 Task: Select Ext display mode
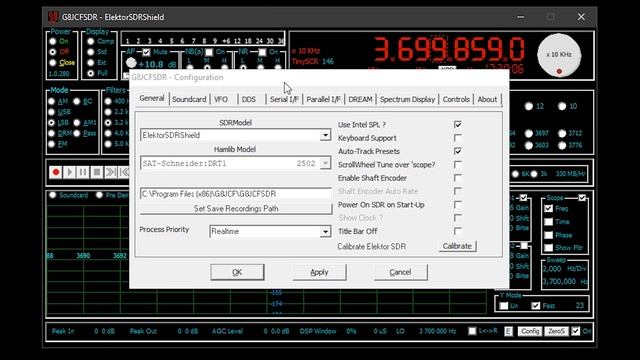tap(91, 62)
